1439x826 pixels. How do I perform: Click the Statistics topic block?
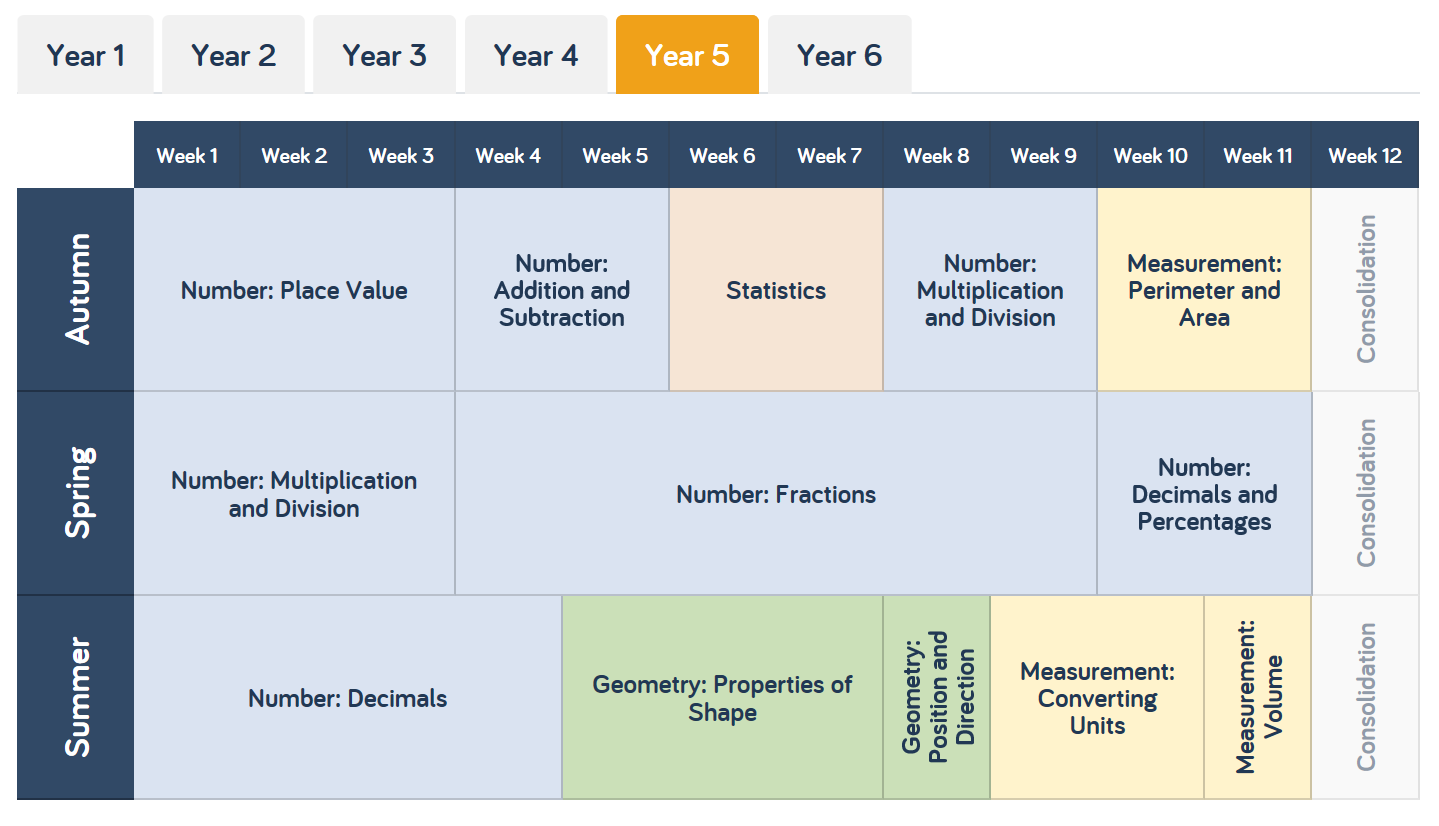pos(775,290)
